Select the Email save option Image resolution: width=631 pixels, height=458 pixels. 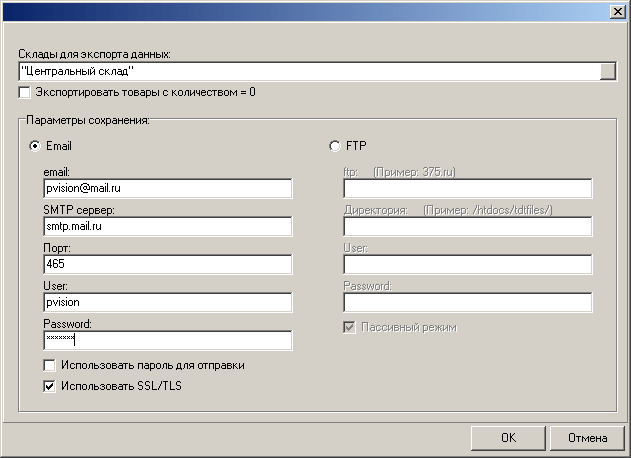37,145
